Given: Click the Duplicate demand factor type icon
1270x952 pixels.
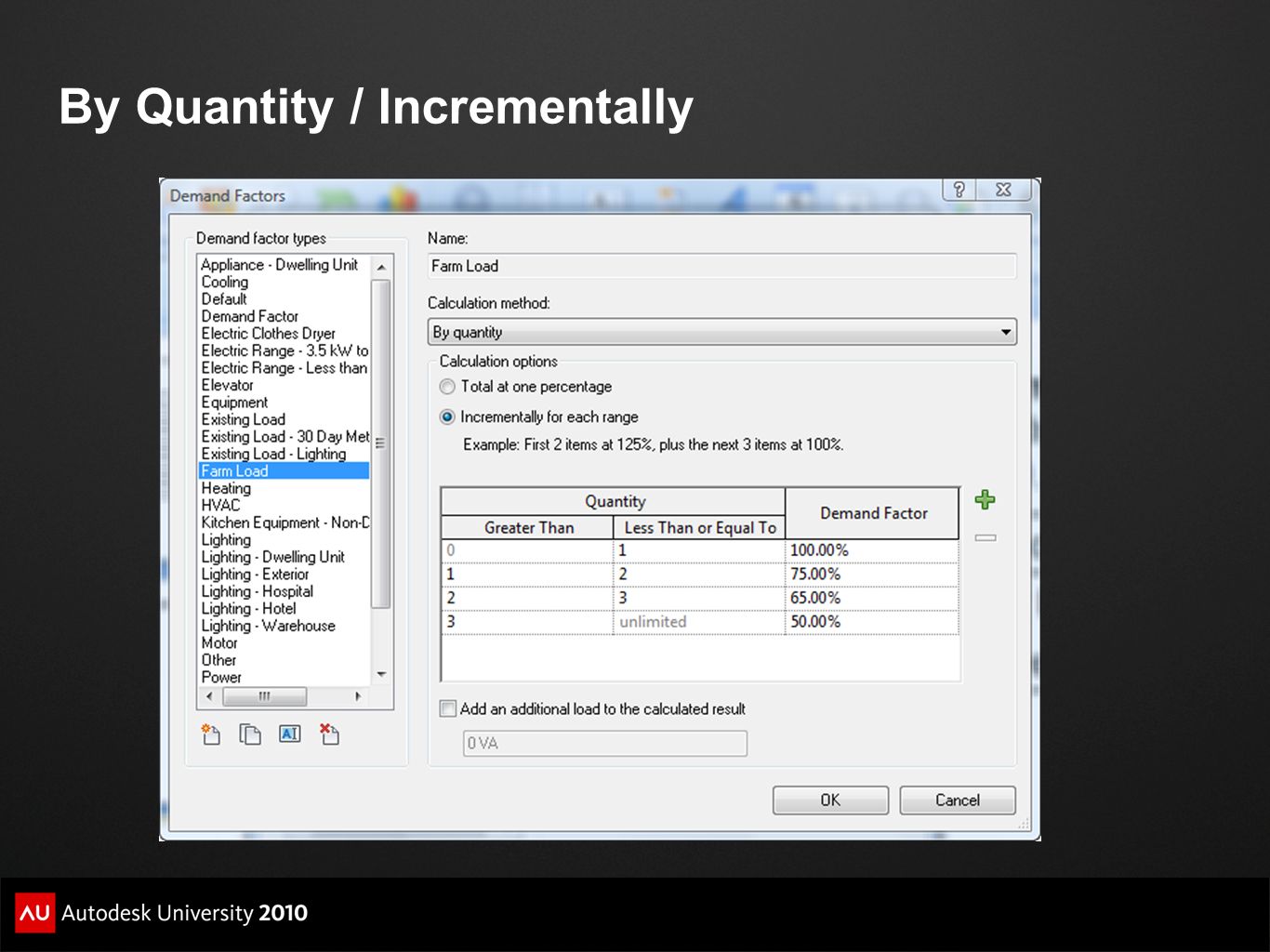Looking at the screenshot, I should point(250,734).
